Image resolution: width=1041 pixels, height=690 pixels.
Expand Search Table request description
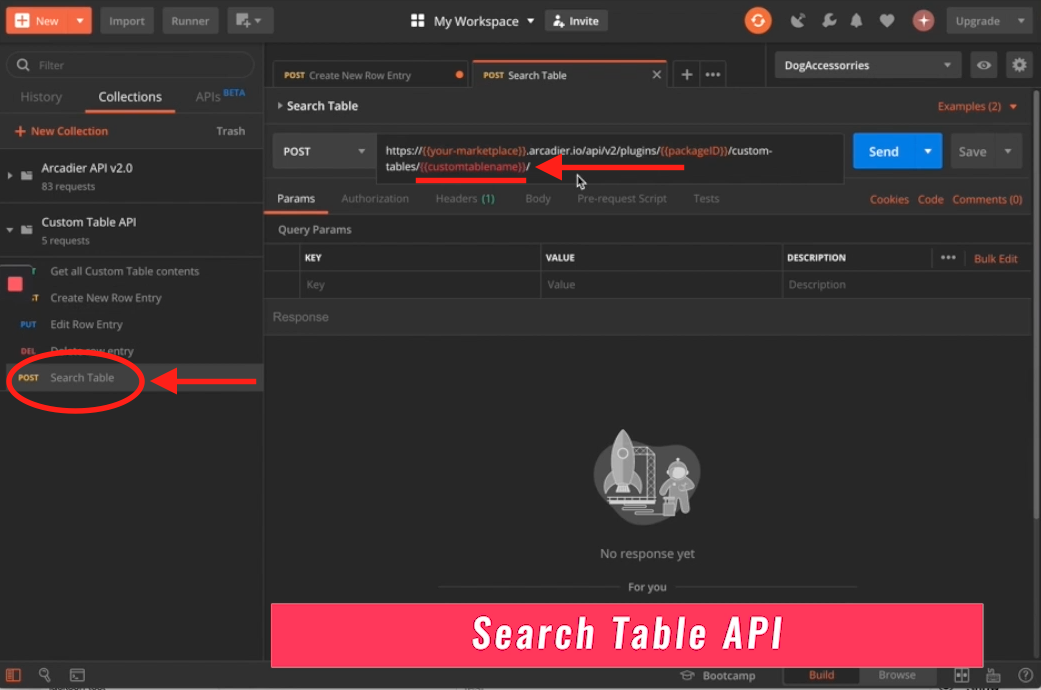pyautogui.click(x=280, y=106)
